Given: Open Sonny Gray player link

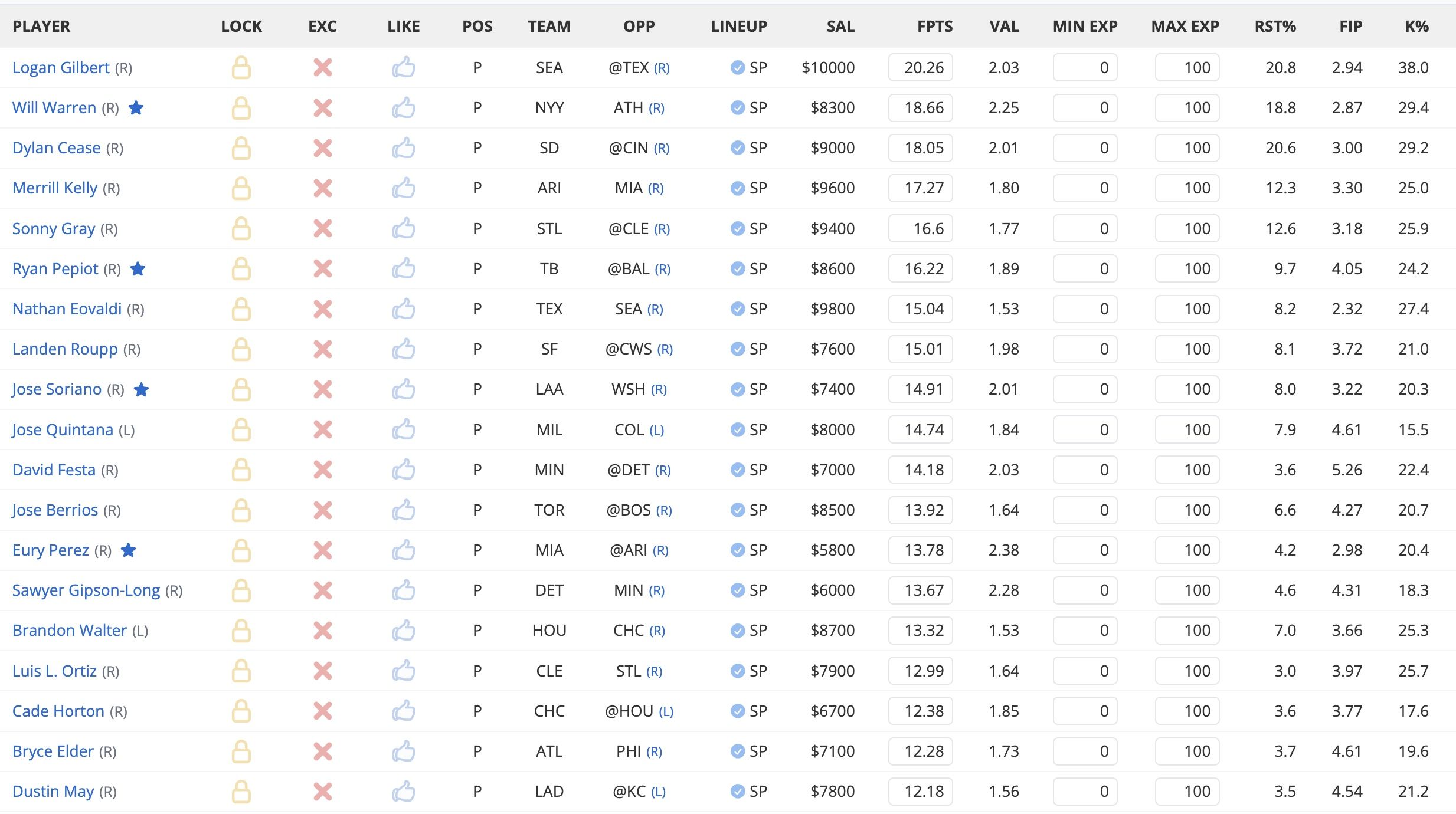Looking at the screenshot, I should pos(54,229).
